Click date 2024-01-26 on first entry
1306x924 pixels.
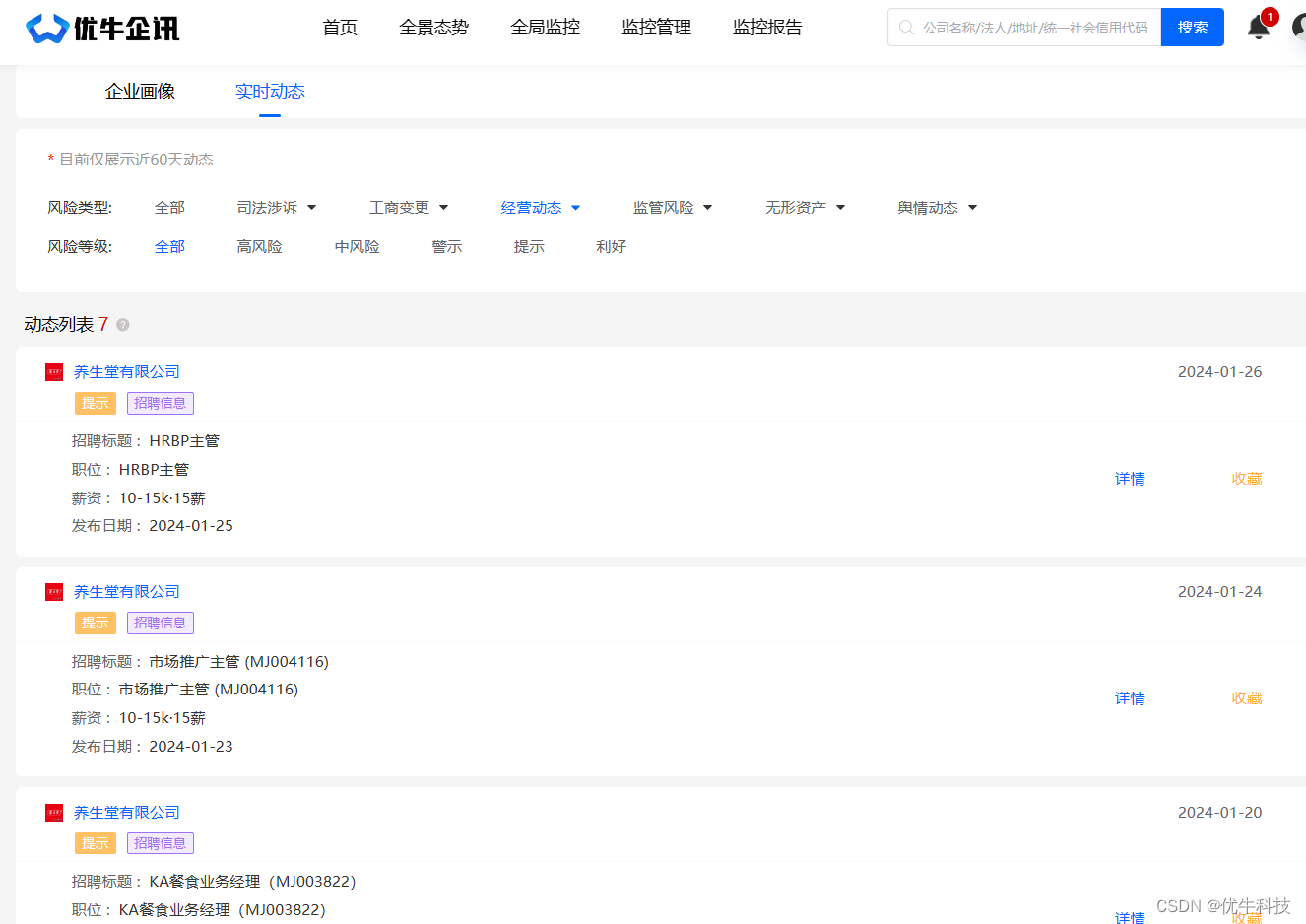(x=1219, y=372)
